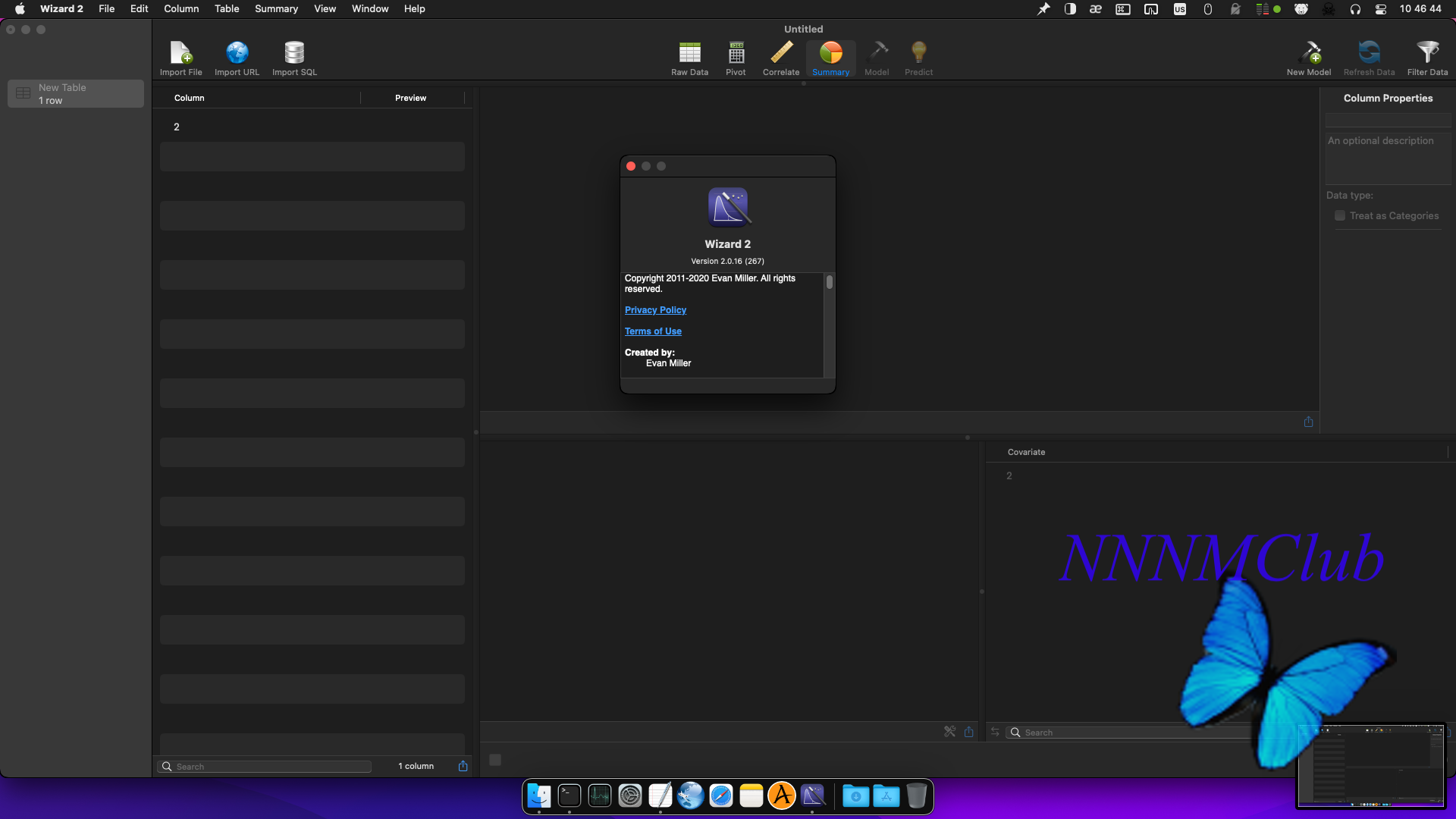This screenshot has height=819, width=1456.
Task: Open the Wizard 2 application menu
Action: (x=61, y=9)
